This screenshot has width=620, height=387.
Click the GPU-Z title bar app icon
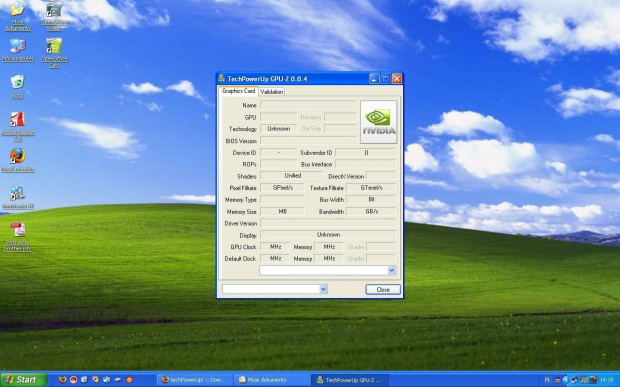coord(221,78)
